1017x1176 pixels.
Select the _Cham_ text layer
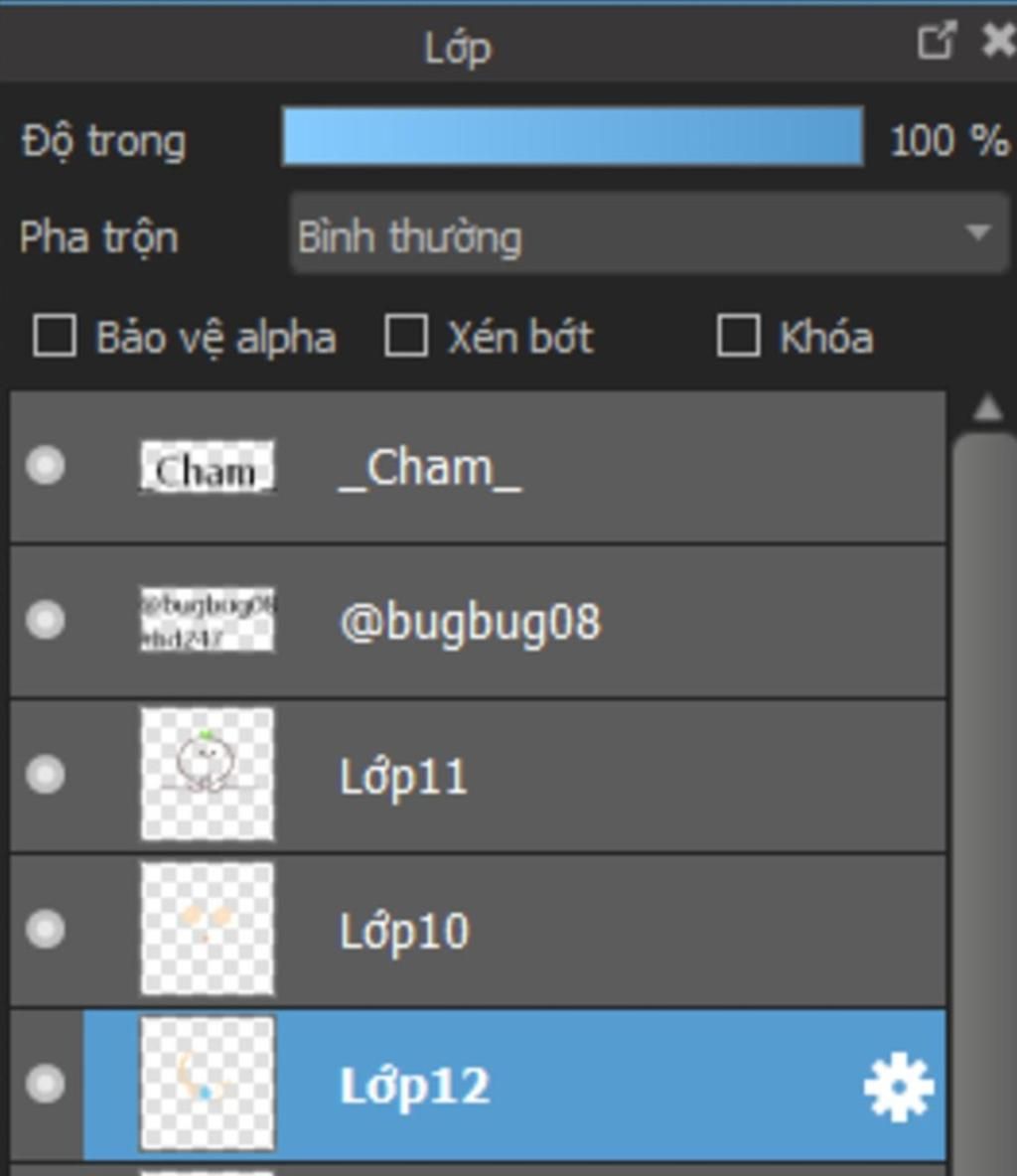(x=479, y=467)
